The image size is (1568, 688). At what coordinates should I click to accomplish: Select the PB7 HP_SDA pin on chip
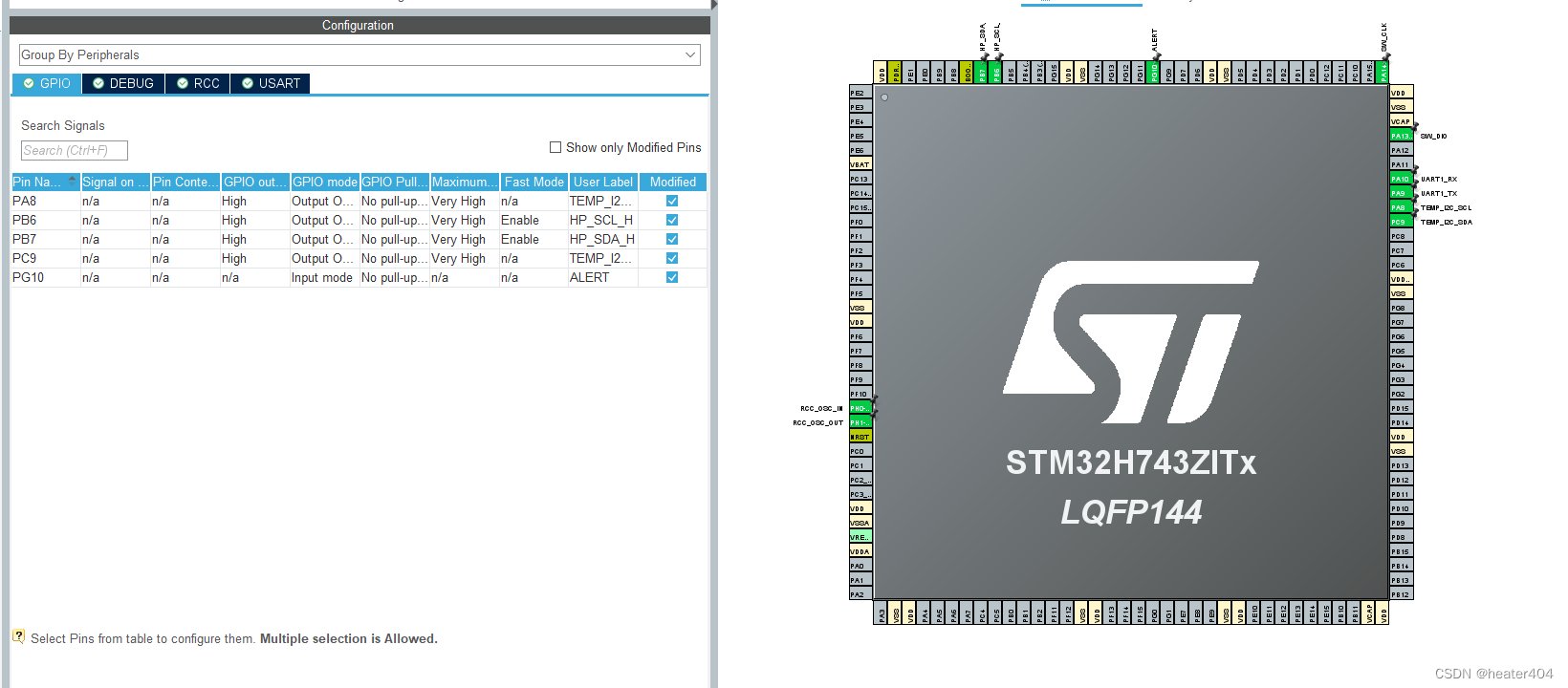click(x=981, y=72)
